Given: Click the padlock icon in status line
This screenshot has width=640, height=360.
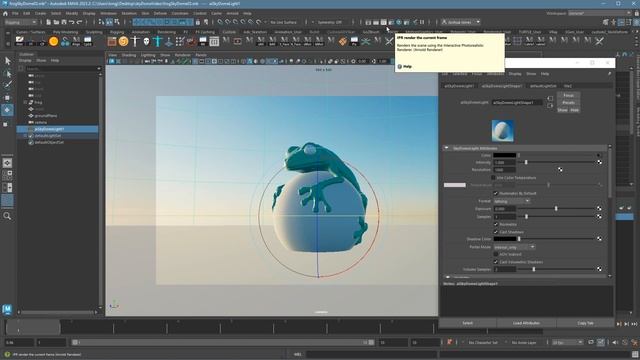Looking at the screenshot, I should (x=198, y=22).
